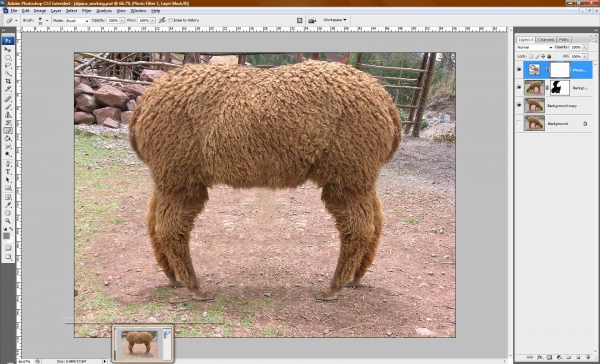Select the Zoom magnifier tool
This screenshot has height=364, width=600.
8,221
